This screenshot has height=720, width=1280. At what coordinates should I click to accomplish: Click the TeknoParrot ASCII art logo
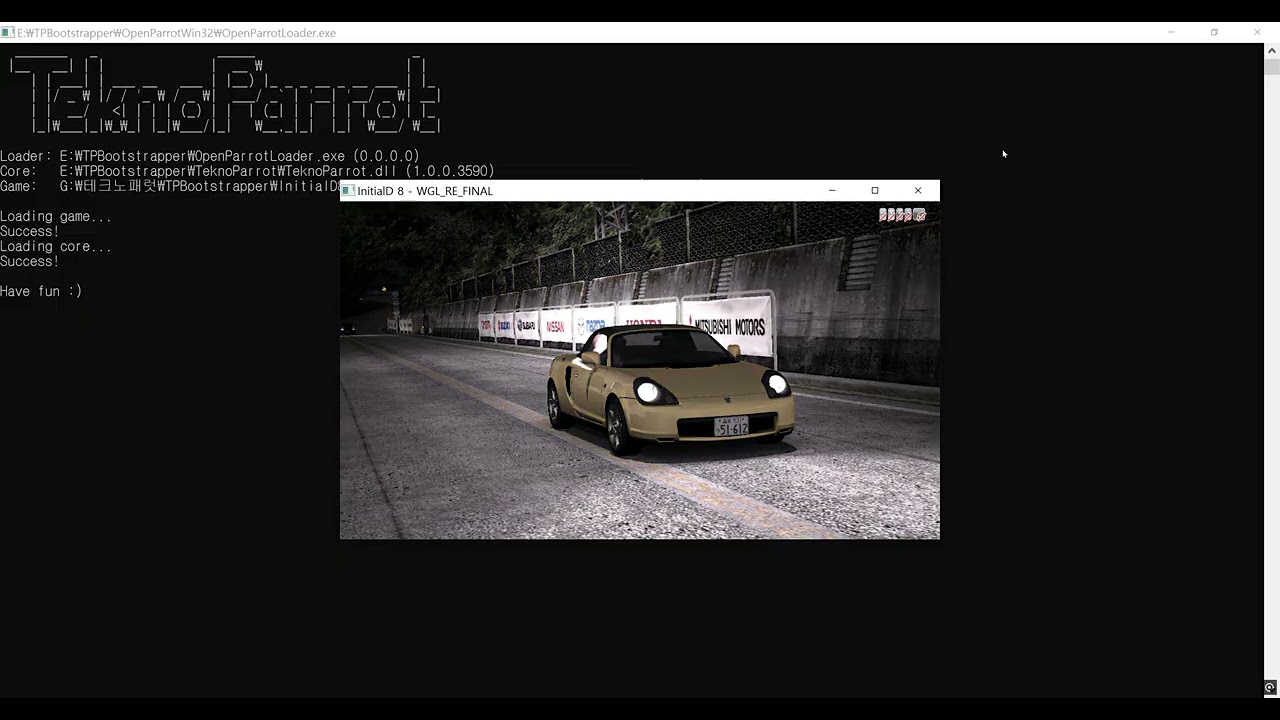coord(225,95)
